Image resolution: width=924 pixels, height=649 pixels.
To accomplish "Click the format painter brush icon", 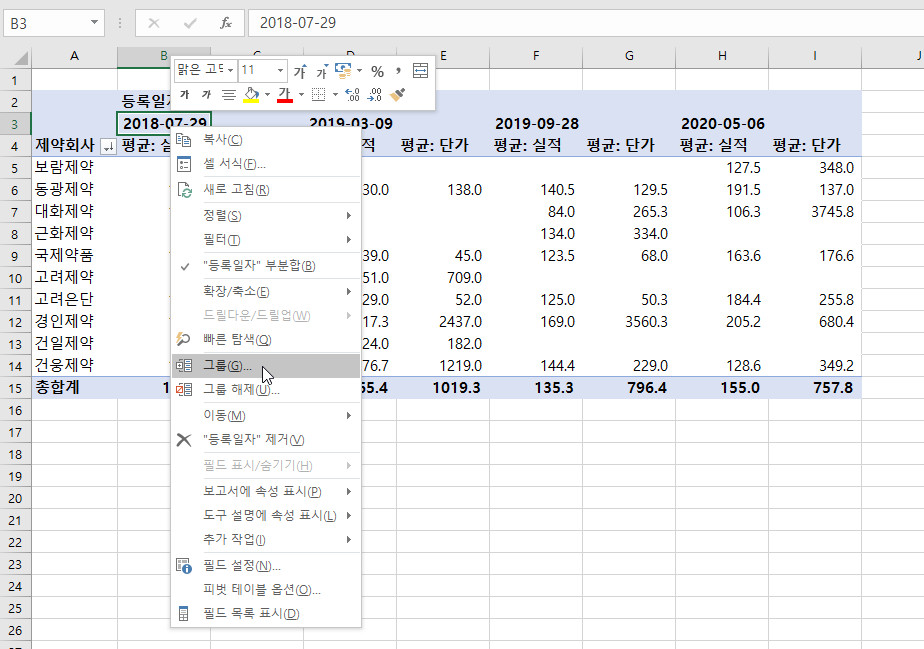I will tap(398, 95).
